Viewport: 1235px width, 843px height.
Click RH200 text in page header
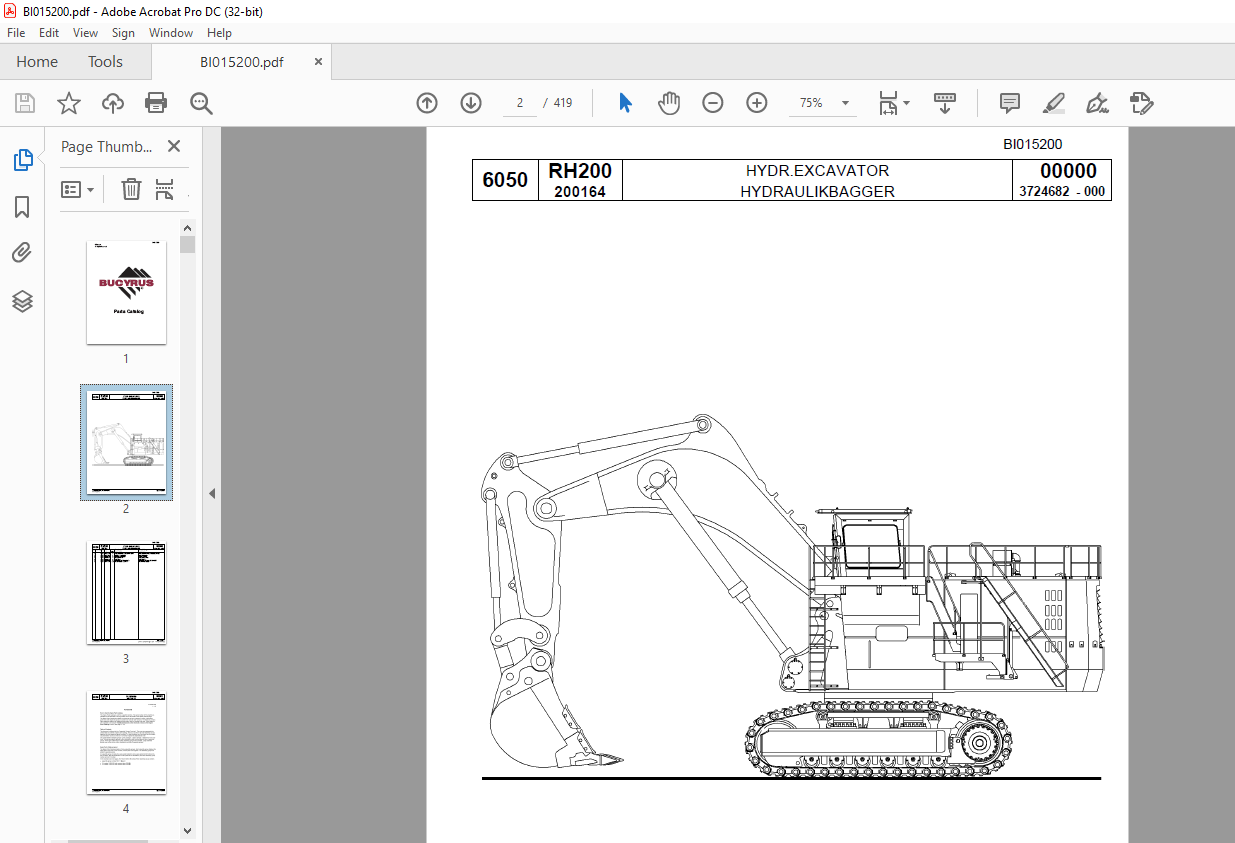pyautogui.click(x=580, y=171)
